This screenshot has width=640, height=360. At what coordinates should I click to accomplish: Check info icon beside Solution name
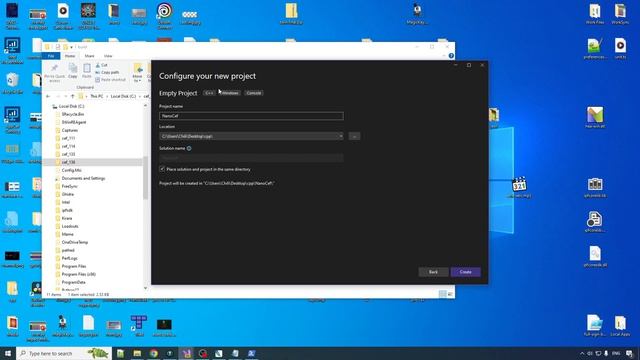tap(189, 148)
